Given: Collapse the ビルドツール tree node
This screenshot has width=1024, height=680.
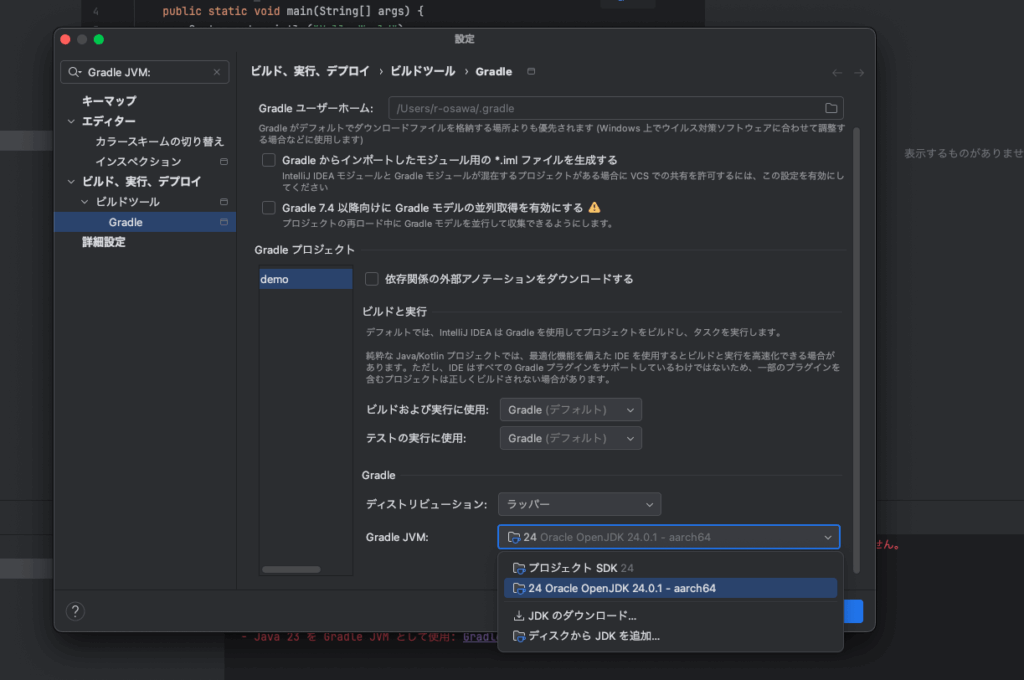Looking at the screenshot, I should coord(84,202).
